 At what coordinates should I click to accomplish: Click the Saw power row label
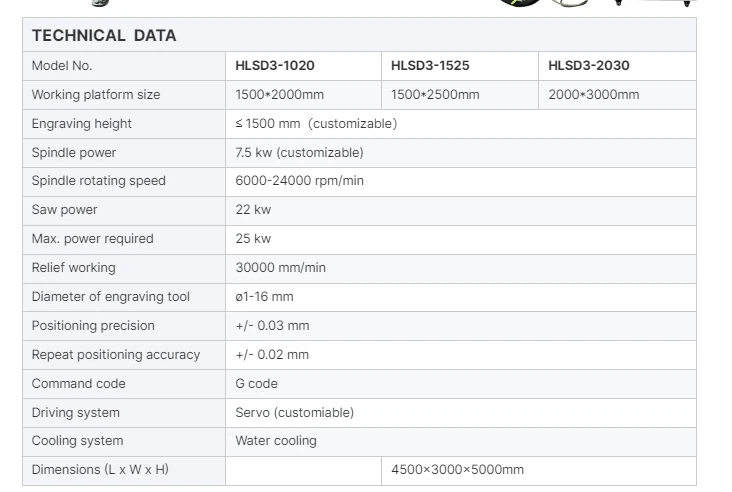point(64,210)
